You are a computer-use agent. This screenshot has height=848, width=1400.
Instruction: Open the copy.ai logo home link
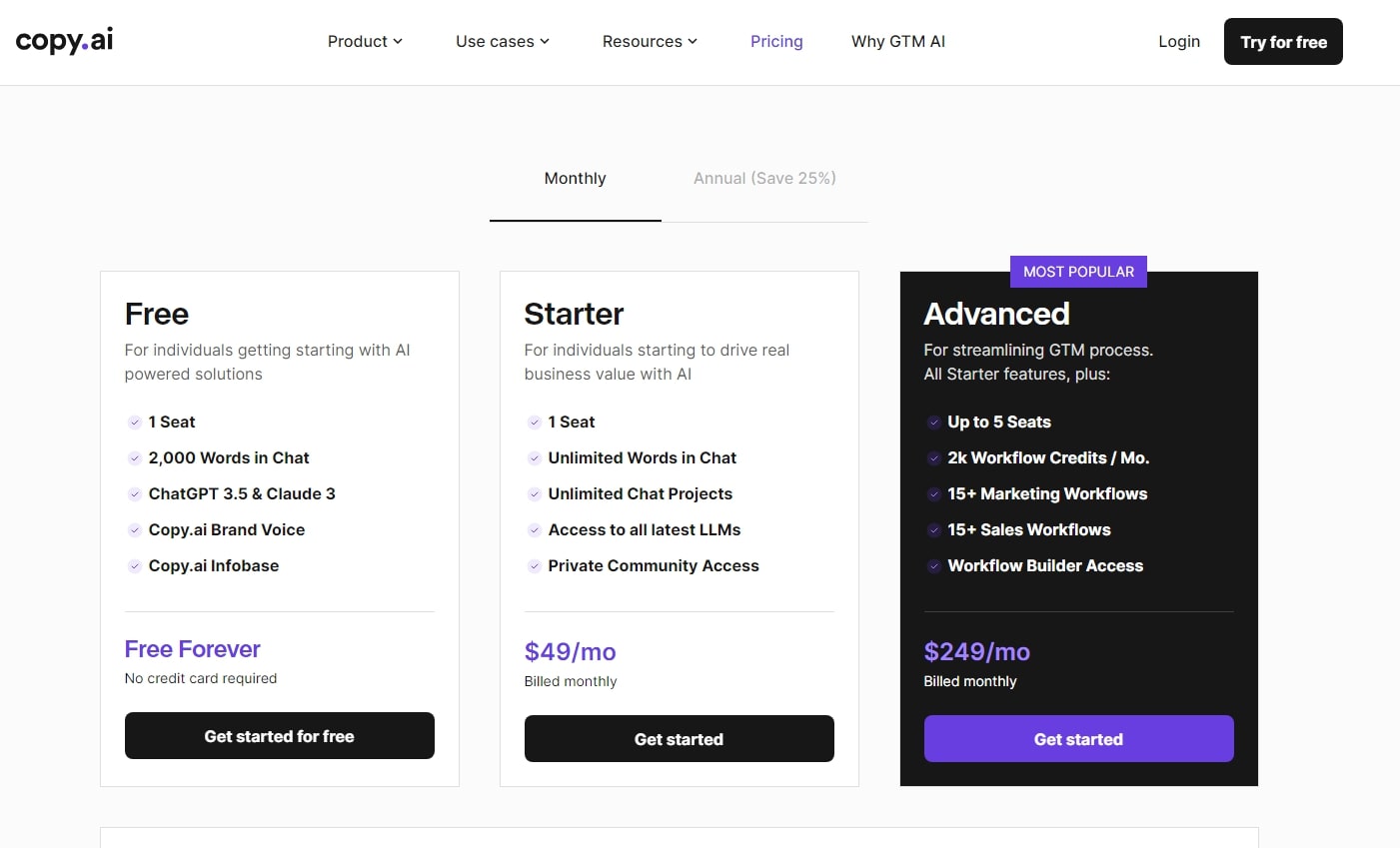[65, 41]
